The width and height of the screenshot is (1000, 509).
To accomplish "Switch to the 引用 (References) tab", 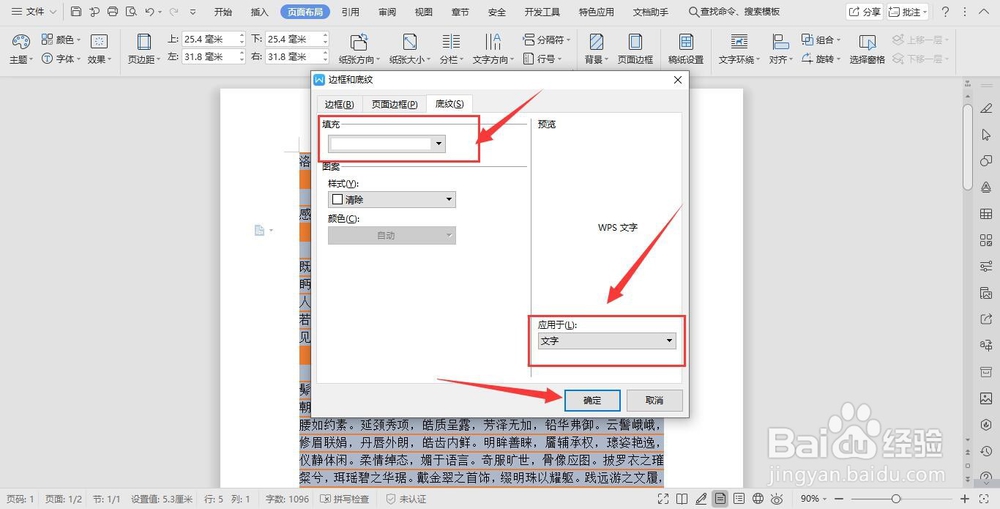I will pos(350,11).
